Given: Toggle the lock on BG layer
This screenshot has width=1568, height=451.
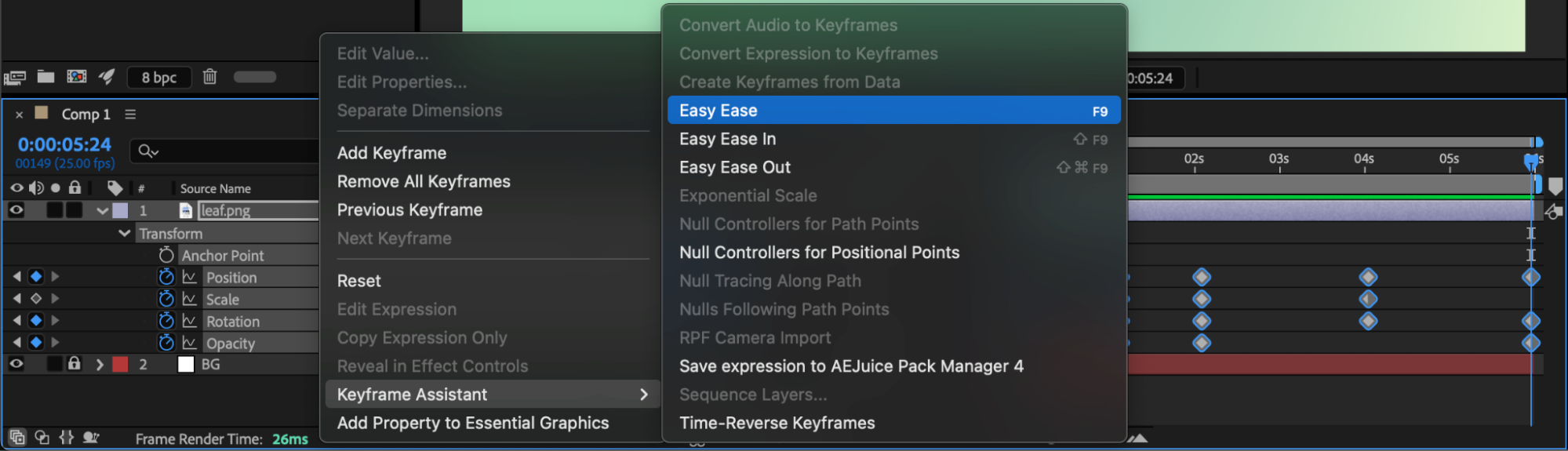Looking at the screenshot, I should (x=75, y=364).
